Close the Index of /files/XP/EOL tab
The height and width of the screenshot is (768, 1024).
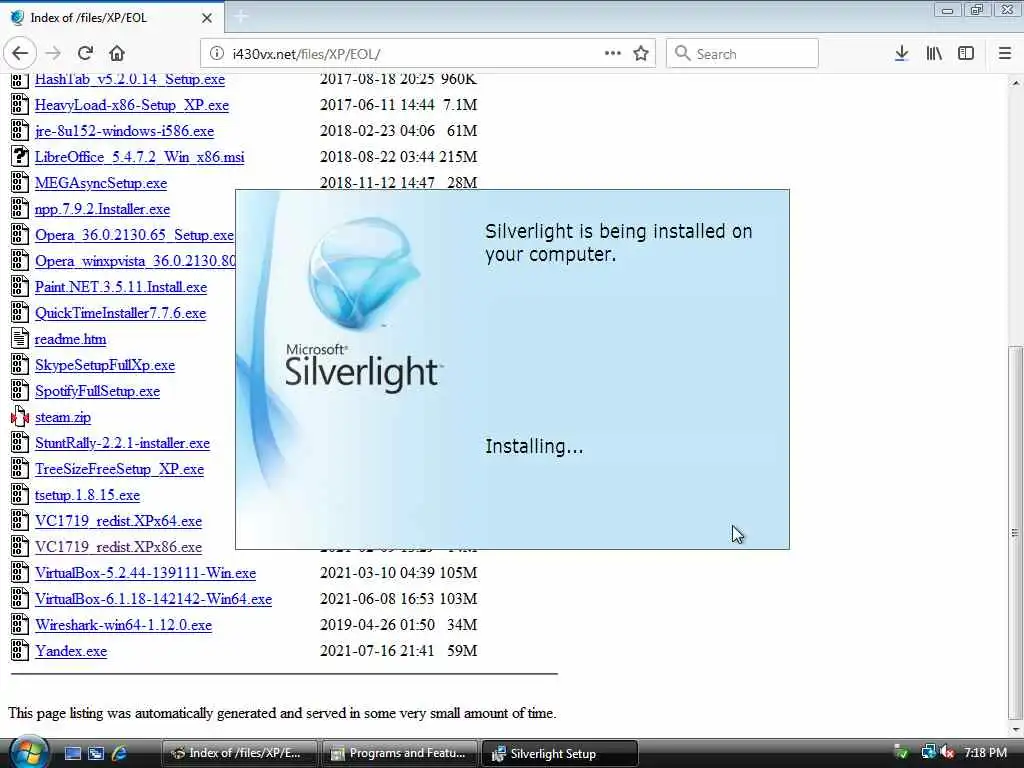tap(207, 18)
